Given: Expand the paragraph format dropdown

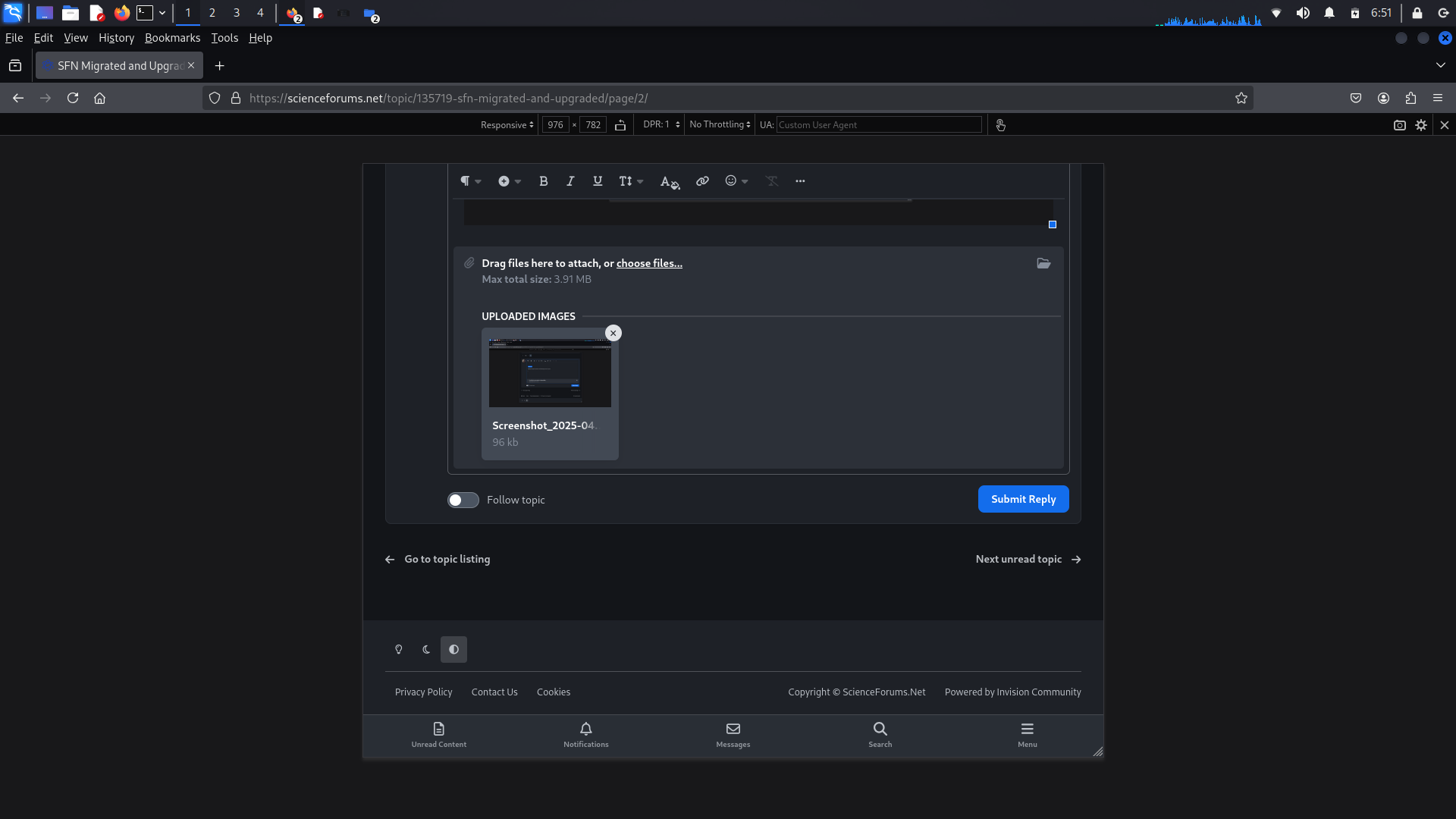Looking at the screenshot, I should tap(470, 181).
